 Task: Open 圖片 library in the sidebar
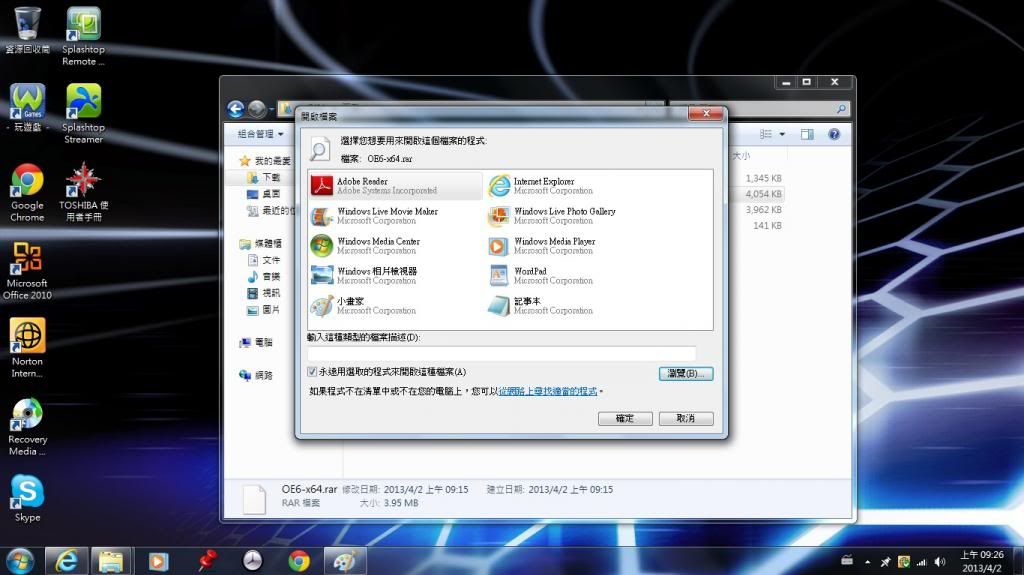pos(264,310)
